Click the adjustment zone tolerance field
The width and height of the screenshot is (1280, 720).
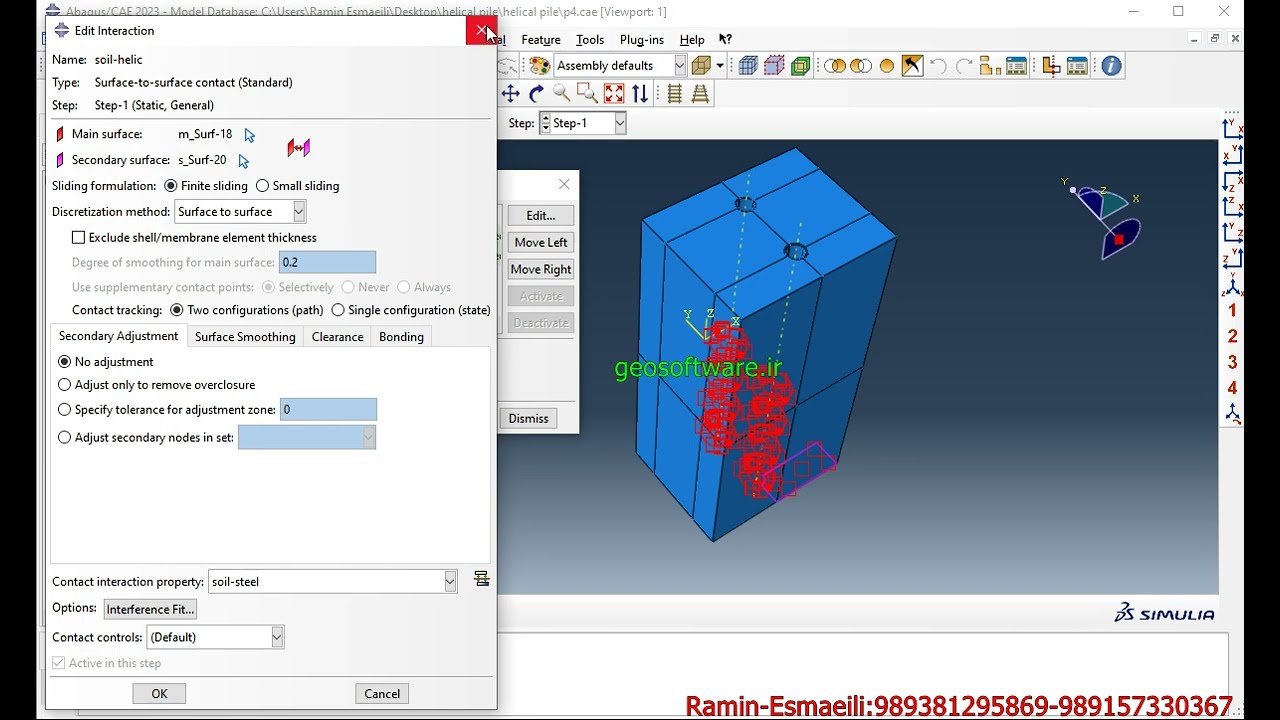tap(328, 409)
